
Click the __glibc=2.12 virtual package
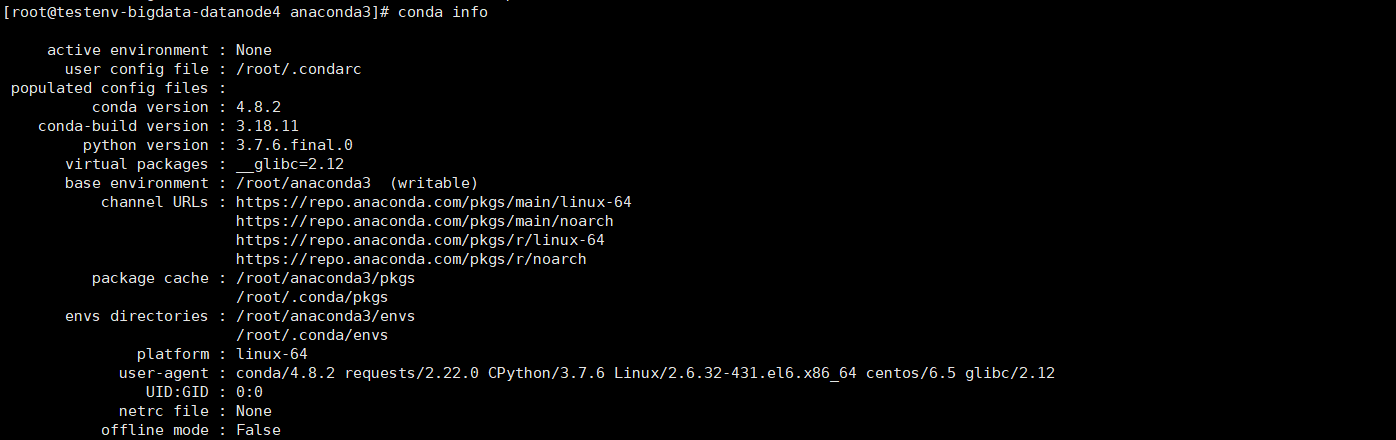click(290, 164)
